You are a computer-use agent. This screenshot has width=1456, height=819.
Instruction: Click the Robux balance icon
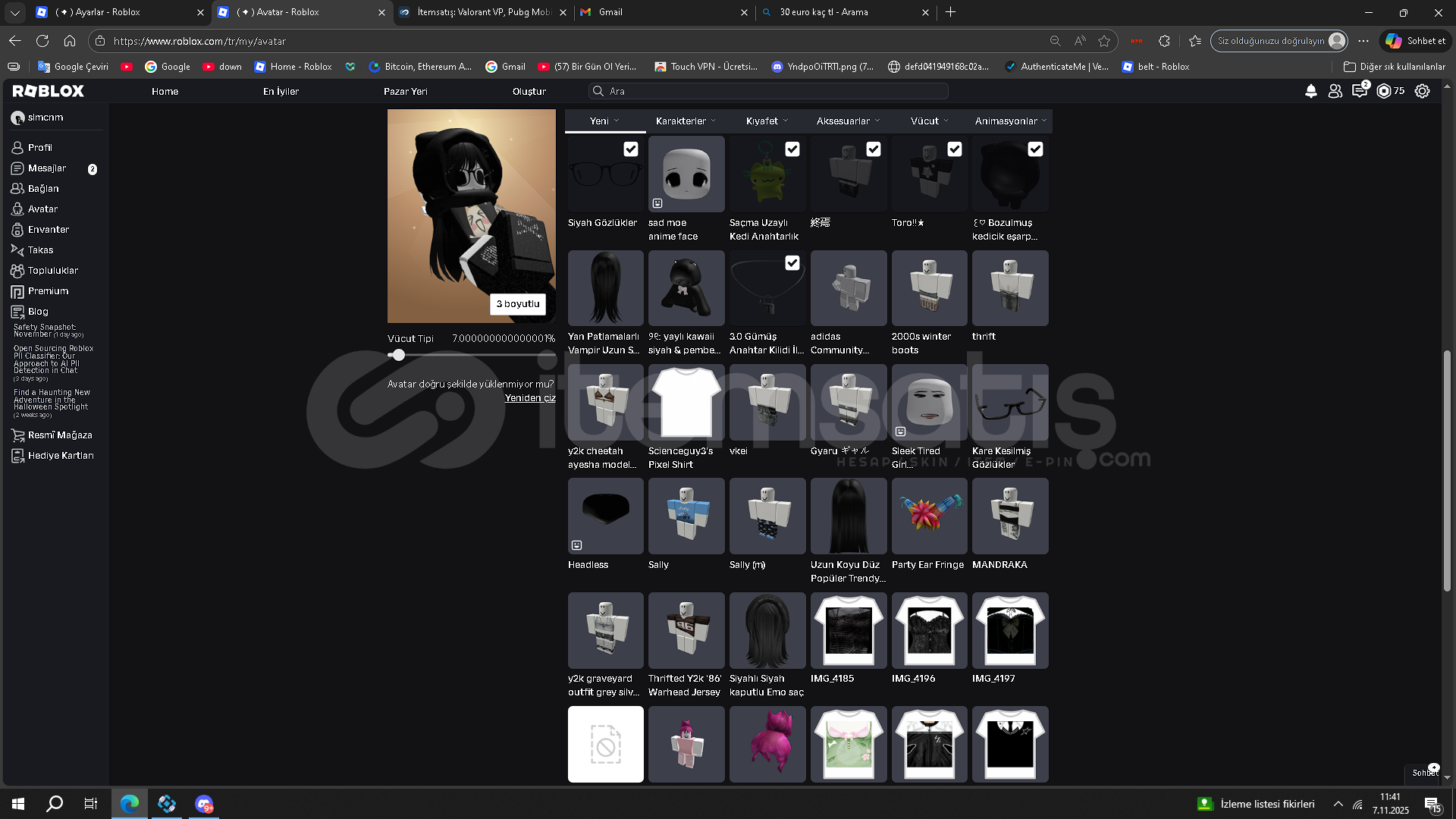[x=1384, y=91]
